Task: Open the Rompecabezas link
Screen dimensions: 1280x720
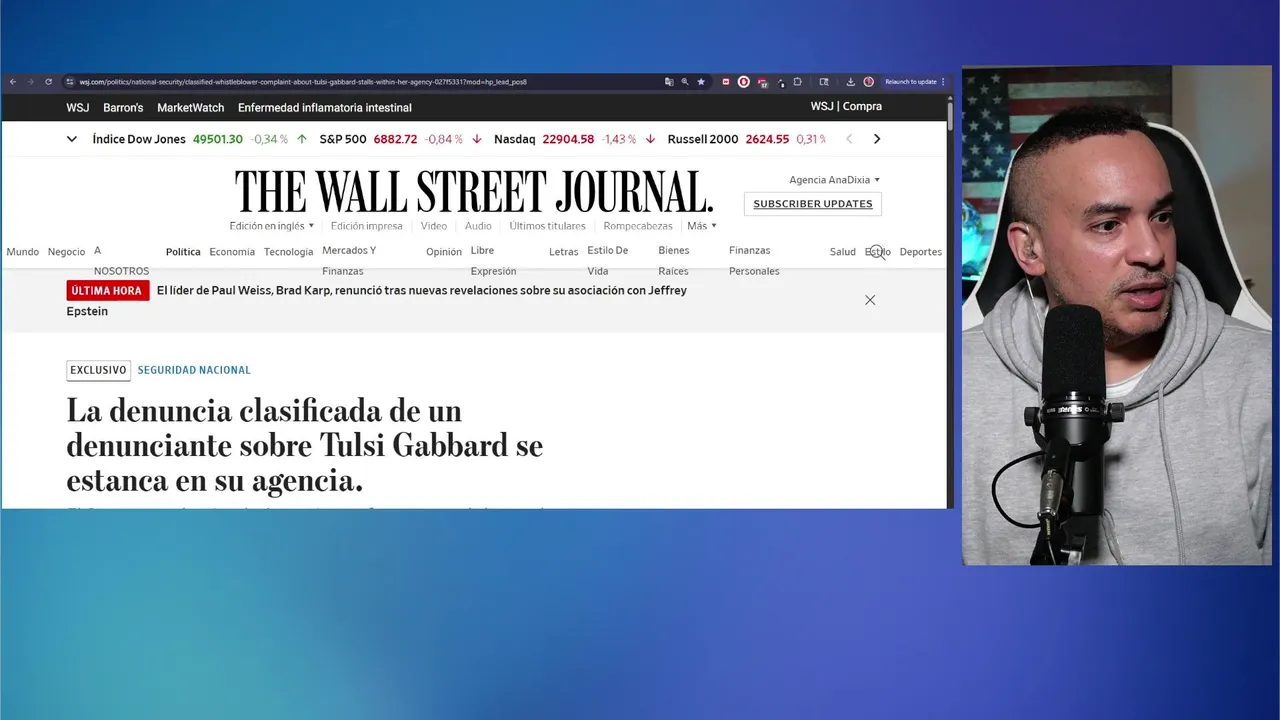Action: [638, 226]
